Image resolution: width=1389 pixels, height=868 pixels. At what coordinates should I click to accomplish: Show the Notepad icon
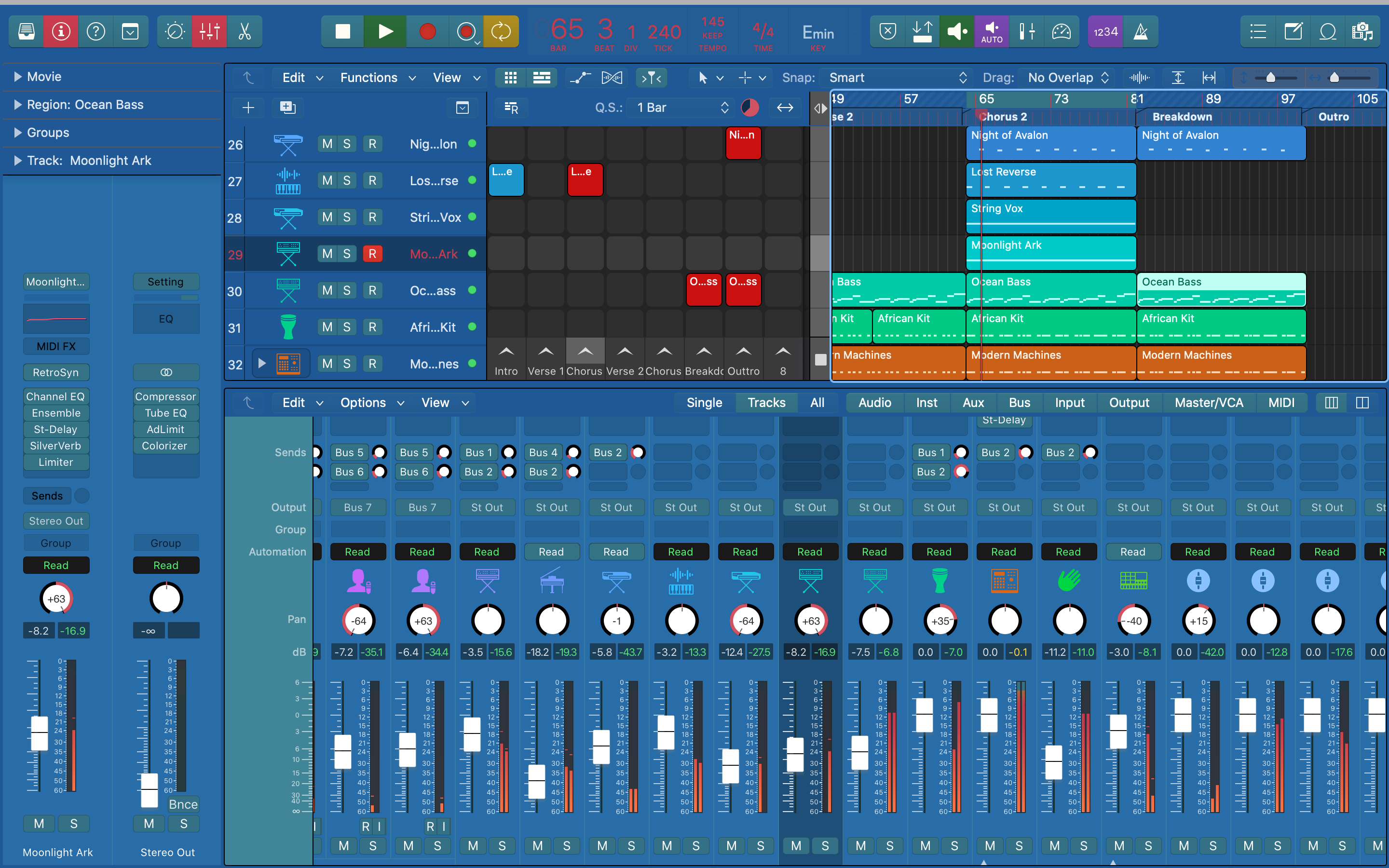(x=1293, y=31)
